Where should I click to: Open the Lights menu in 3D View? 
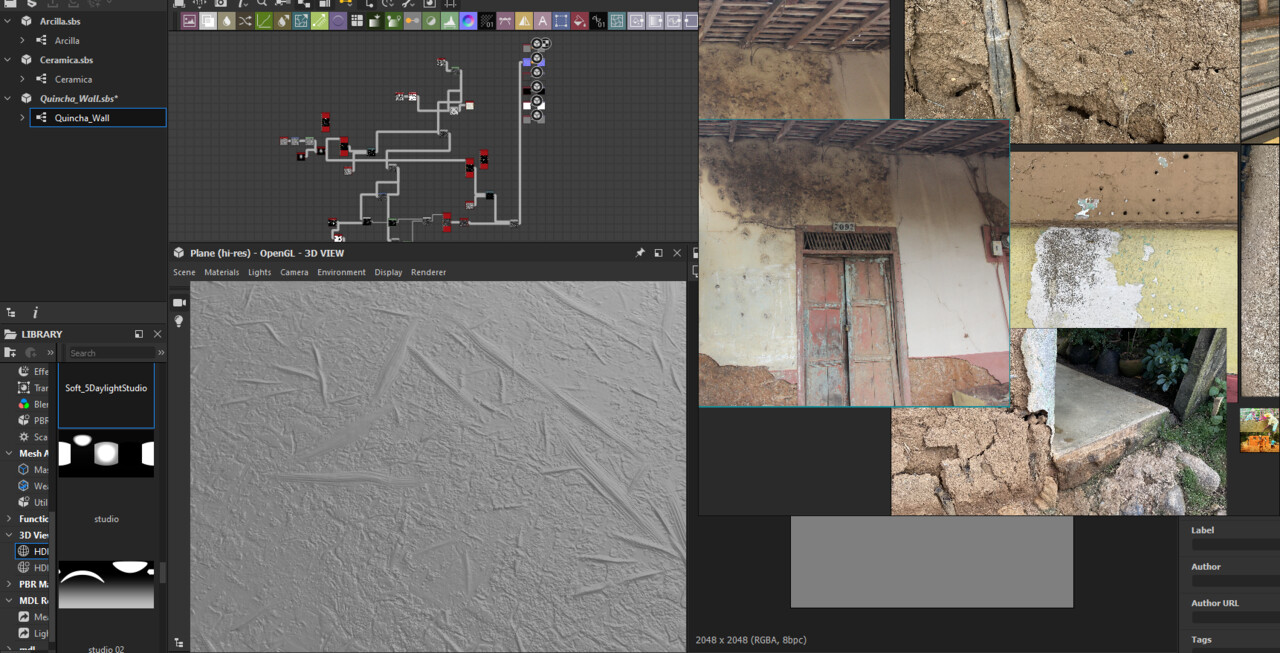tap(259, 272)
